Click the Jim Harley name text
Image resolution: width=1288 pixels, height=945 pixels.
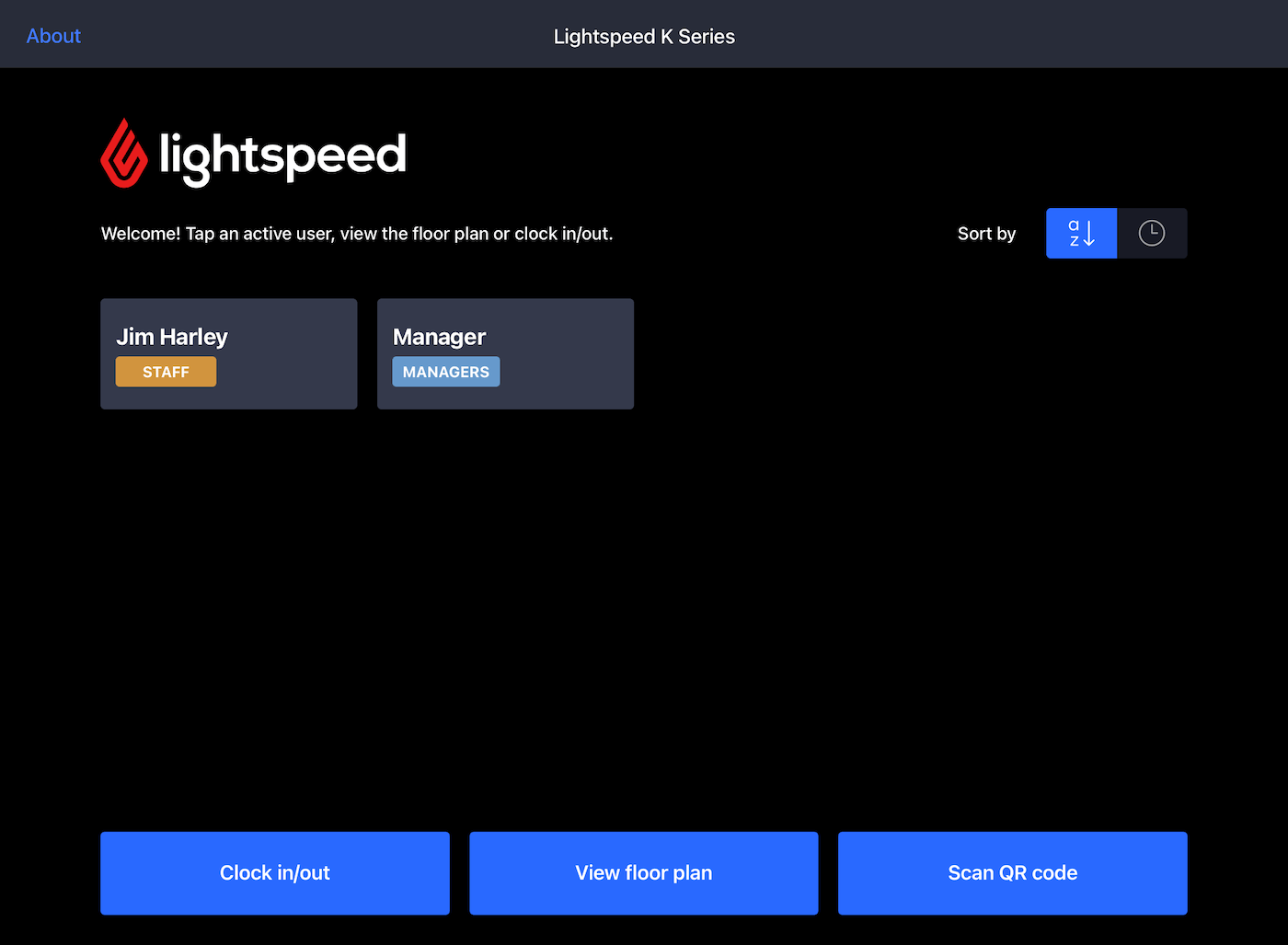pos(172,337)
